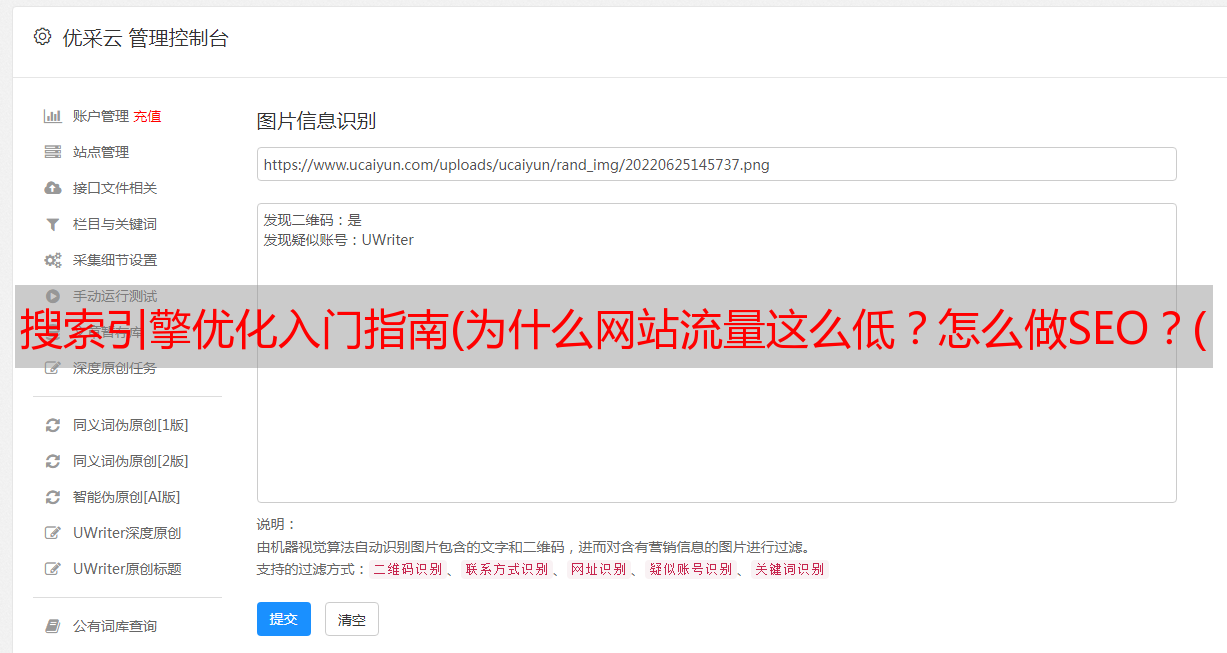Open UWriter原创标题 menu item
This screenshot has height=653, width=1227.
pyautogui.click(x=127, y=569)
